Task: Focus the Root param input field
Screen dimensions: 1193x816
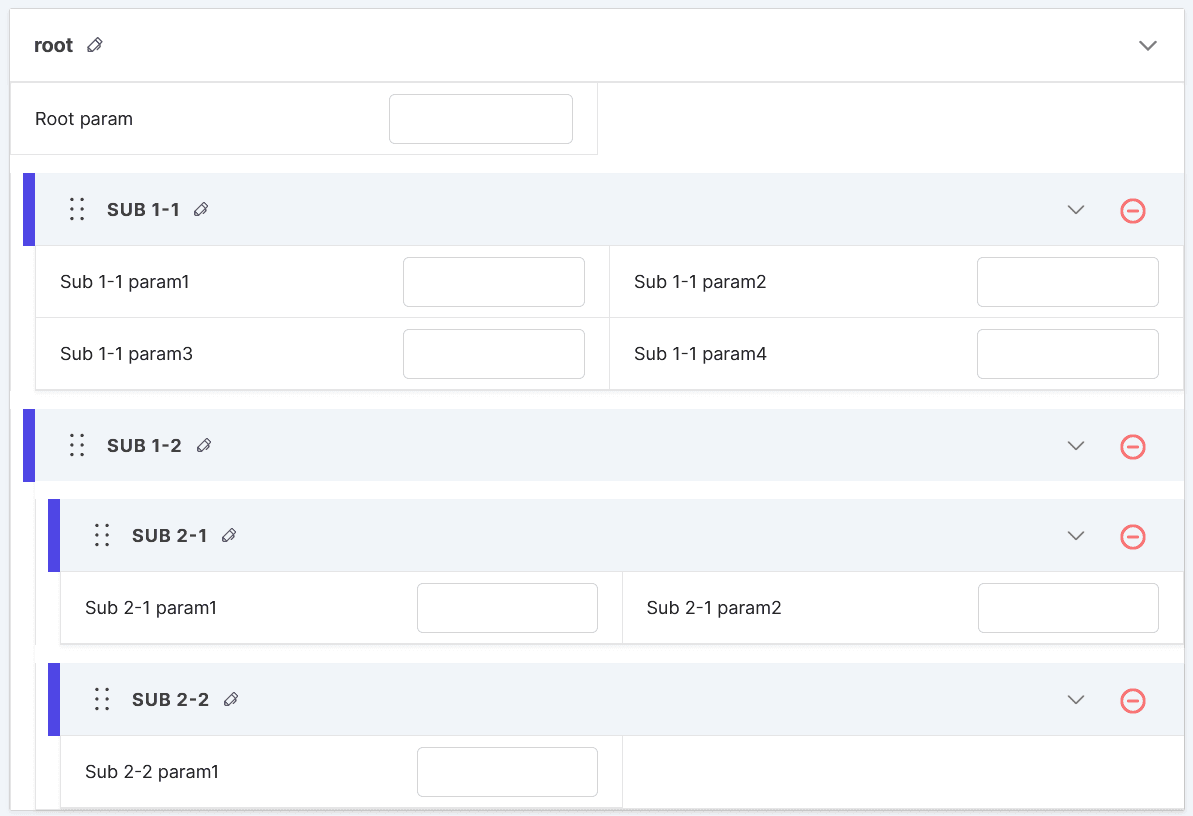Action: click(x=481, y=119)
